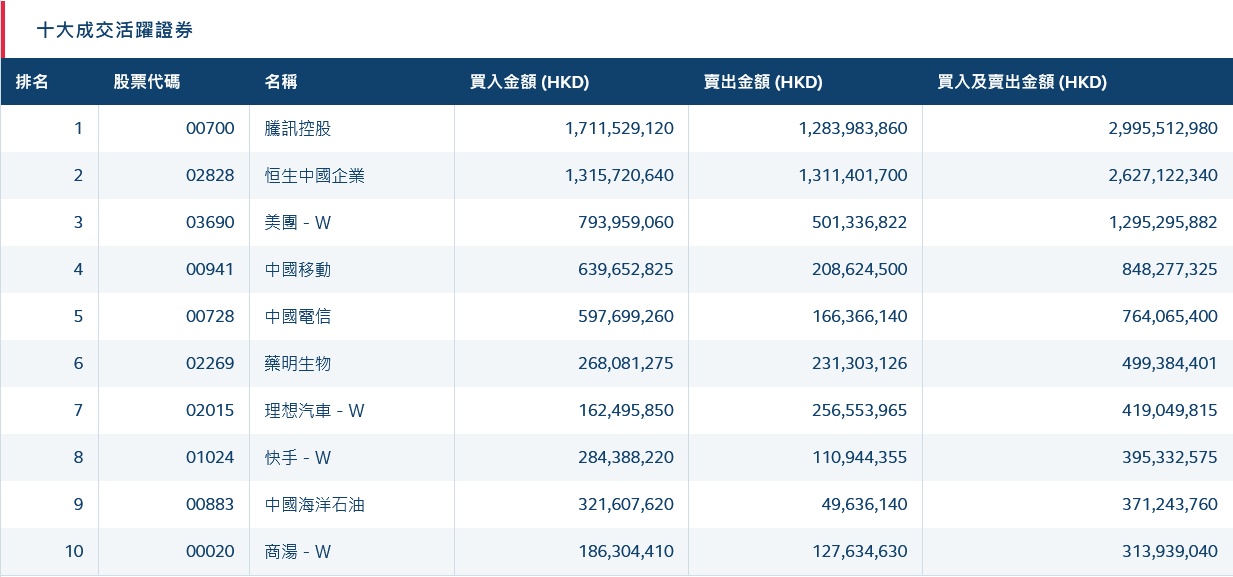Select the name 藥明生物
Viewport: 1233px width, 577px height.
298,363
